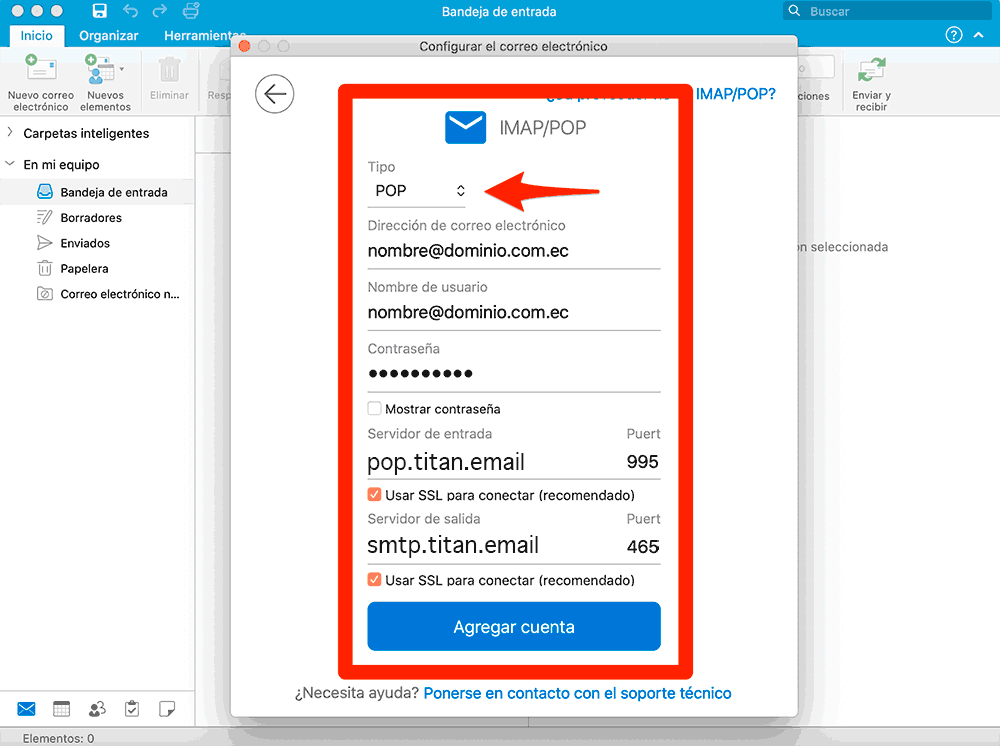
Task: Click the Contraseña field
Action: point(514,374)
